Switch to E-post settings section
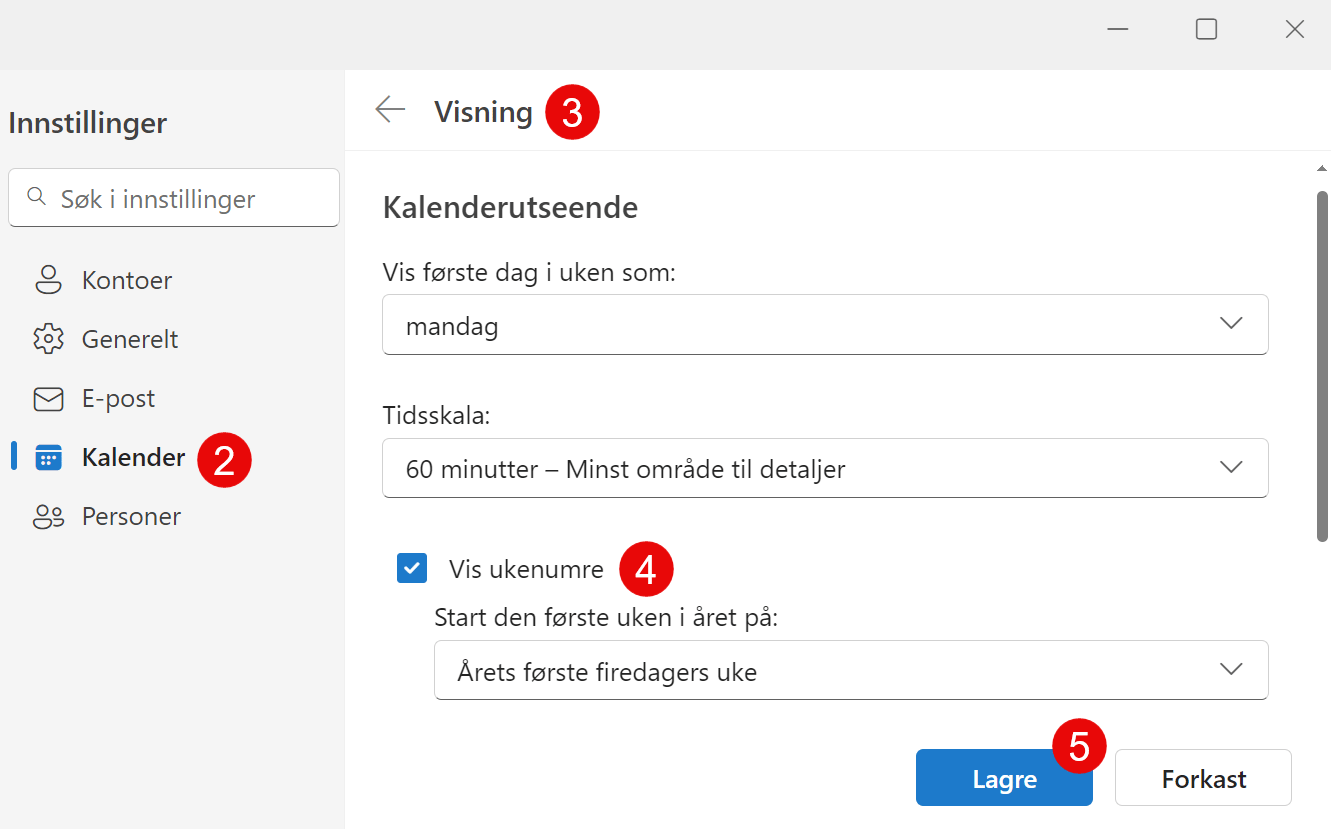This screenshot has height=829, width=1331. point(117,398)
